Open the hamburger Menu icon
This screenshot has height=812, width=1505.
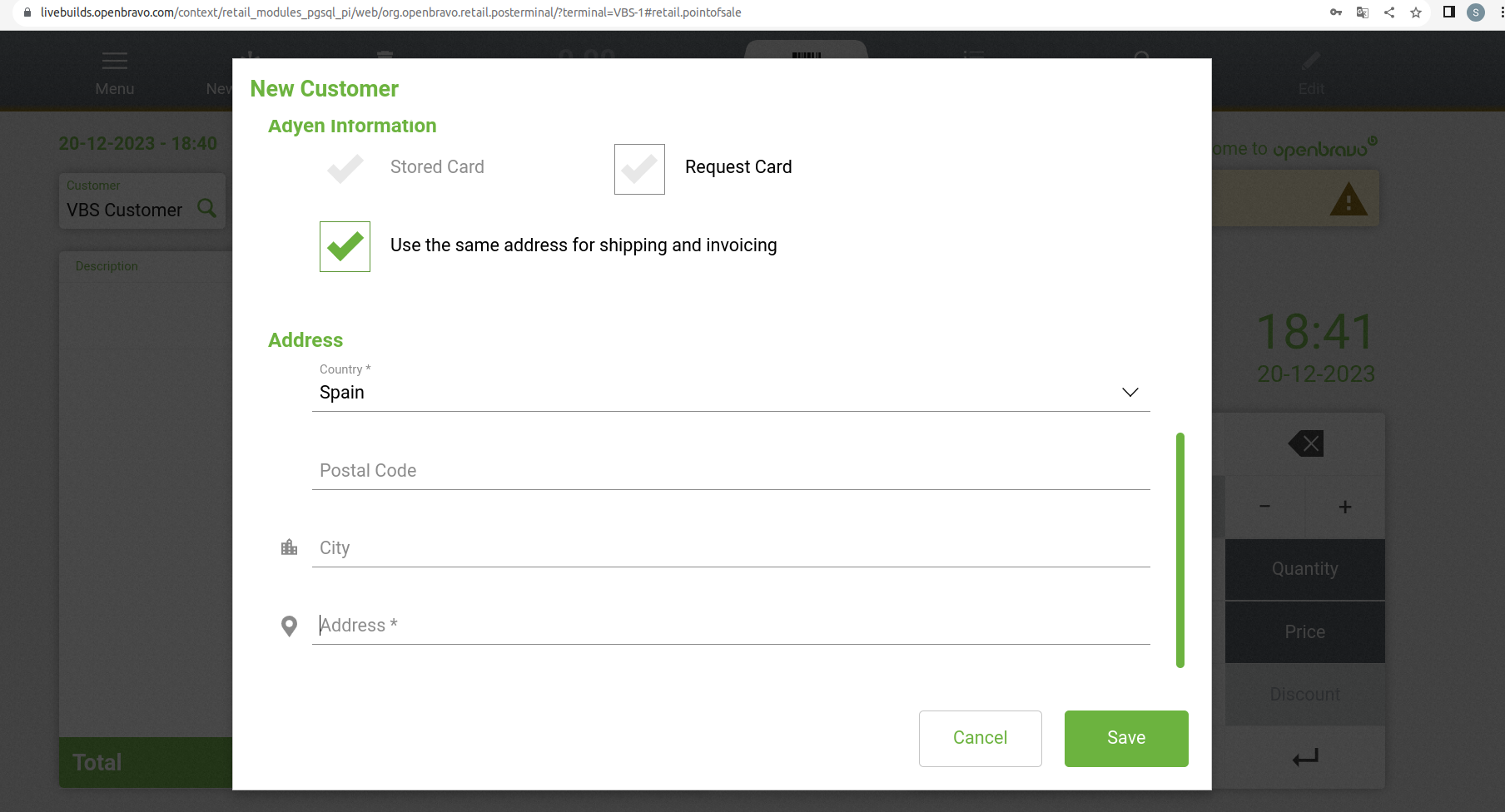click(114, 61)
